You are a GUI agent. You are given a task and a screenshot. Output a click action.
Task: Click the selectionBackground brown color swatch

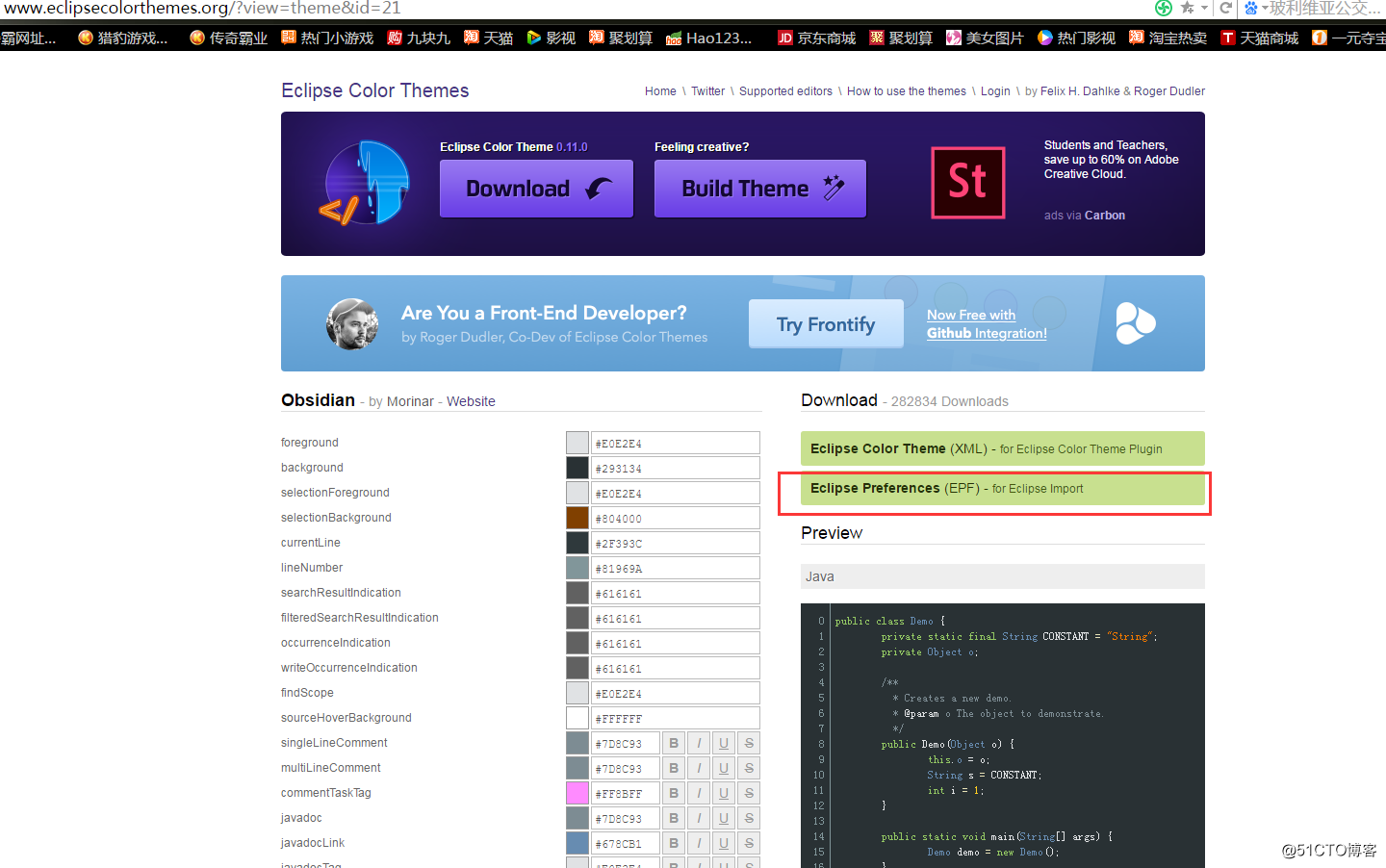pos(577,518)
